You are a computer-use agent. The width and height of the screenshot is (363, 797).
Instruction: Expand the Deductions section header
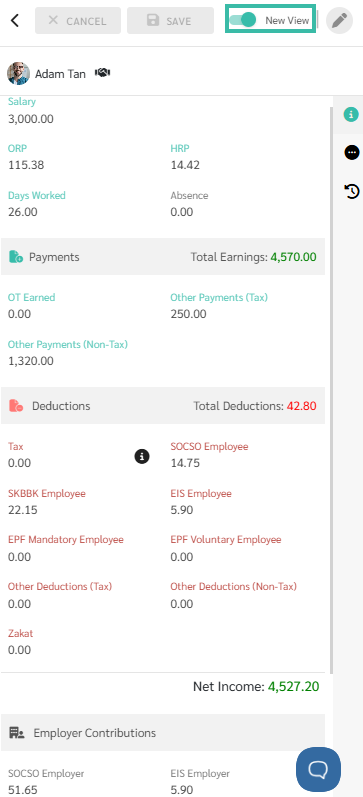[163, 406]
